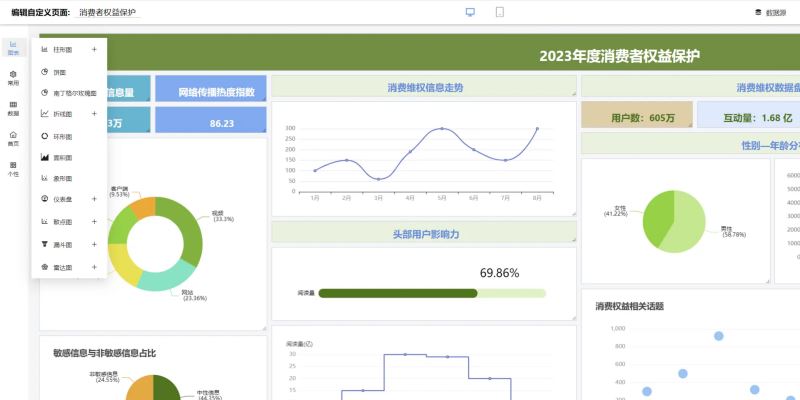
Task: Click the teal 网站 donut segment
Action: (x=165, y=277)
